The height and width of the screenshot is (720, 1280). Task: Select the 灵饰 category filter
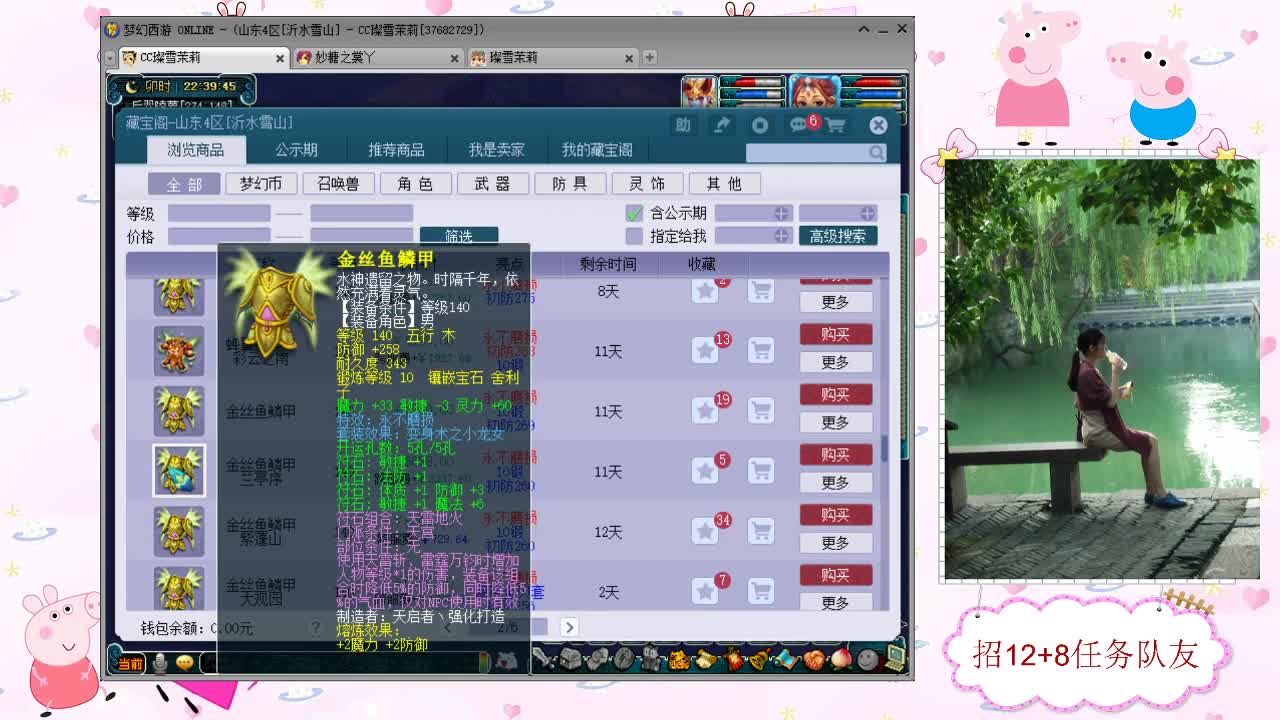[647, 184]
